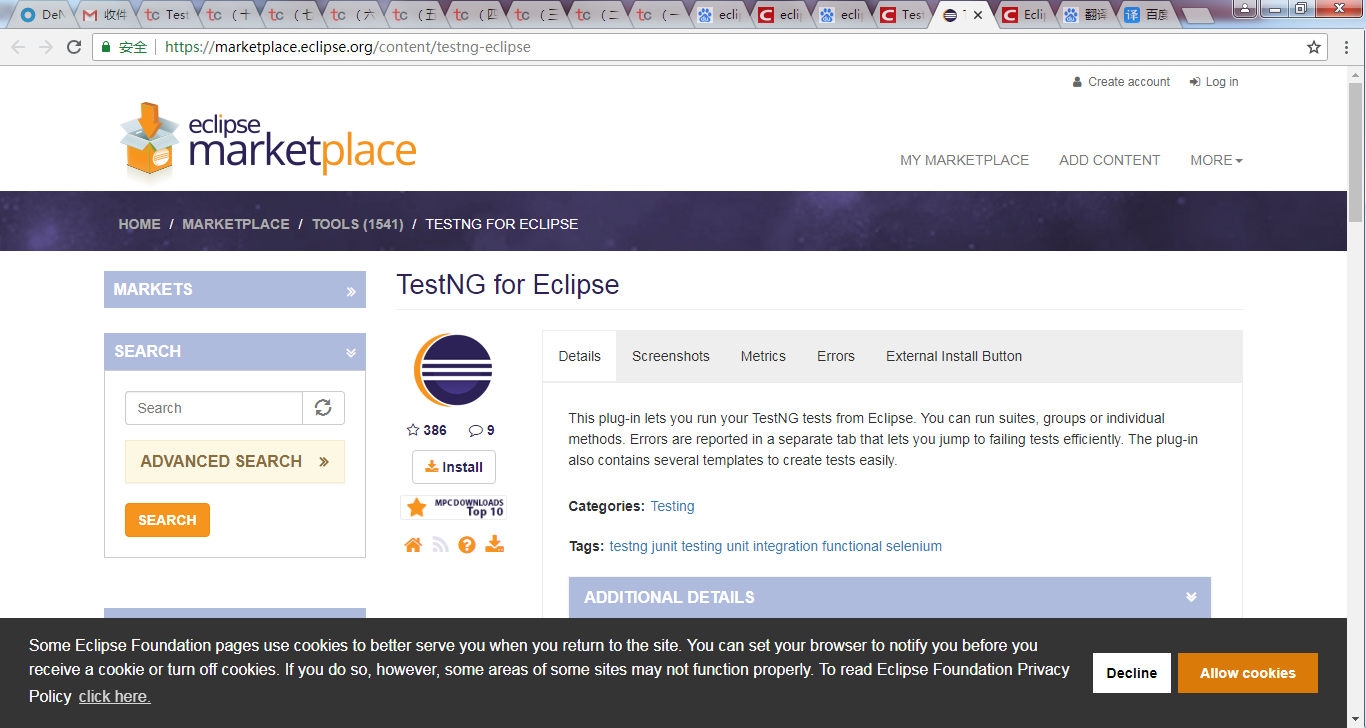Click the selenium tag link

914,546
